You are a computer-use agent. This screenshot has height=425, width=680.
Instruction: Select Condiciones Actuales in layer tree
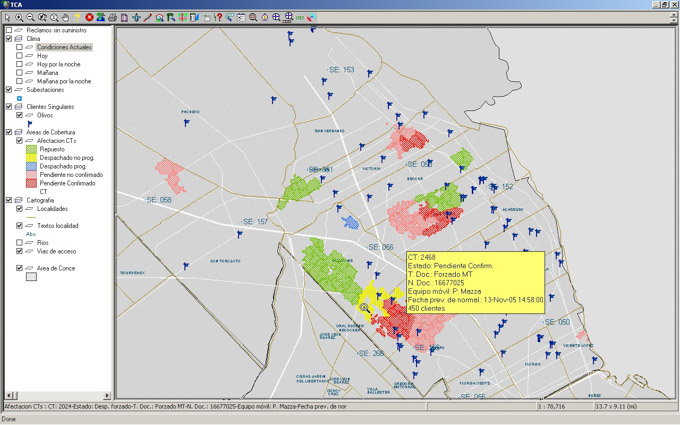click(x=64, y=47)
